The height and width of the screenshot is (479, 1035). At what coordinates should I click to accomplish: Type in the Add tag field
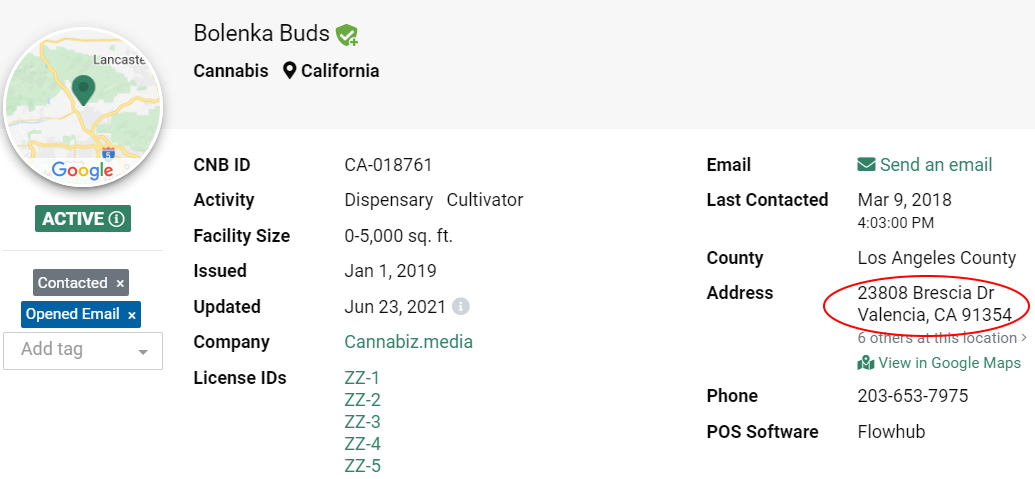(70, 350)
